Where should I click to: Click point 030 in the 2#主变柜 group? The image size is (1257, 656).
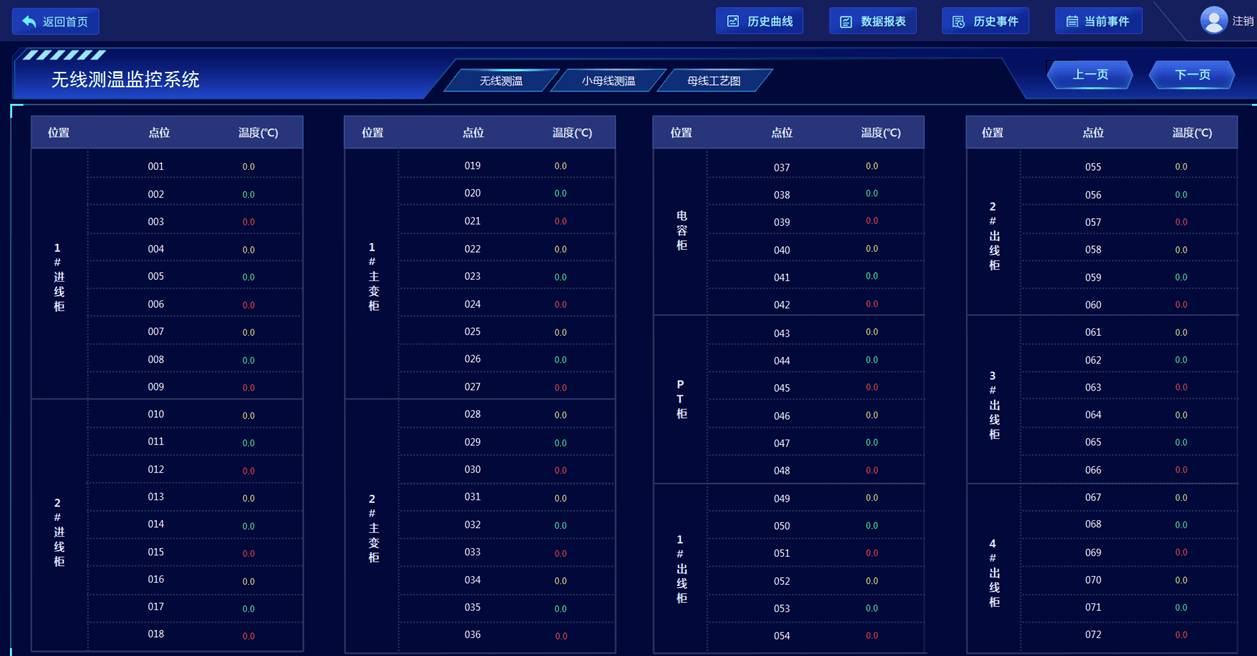pyautogui.click(x=473, y=469)
